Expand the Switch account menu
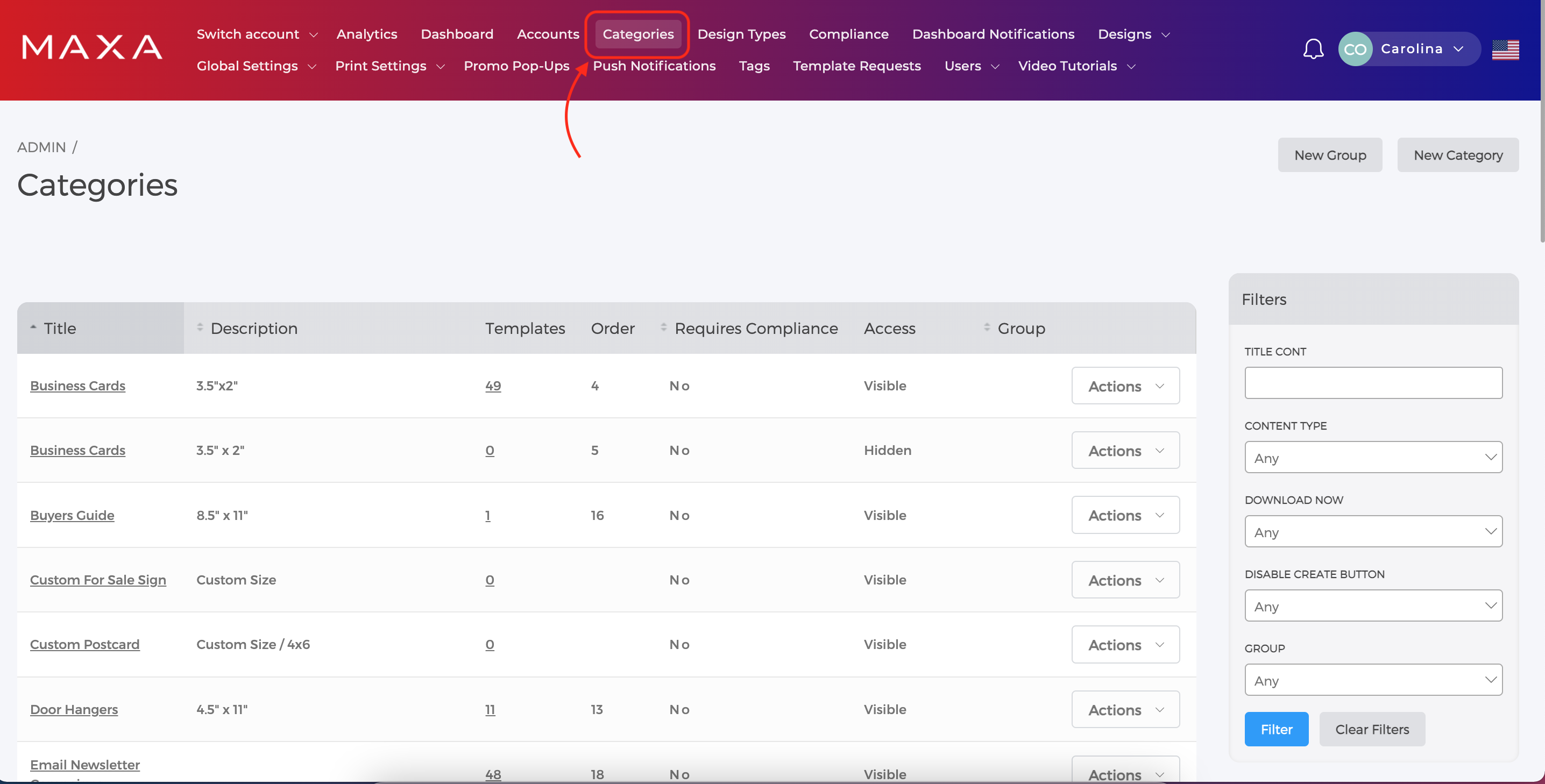The height and width of the screenshot is (784, 1545). coord(257,34)
